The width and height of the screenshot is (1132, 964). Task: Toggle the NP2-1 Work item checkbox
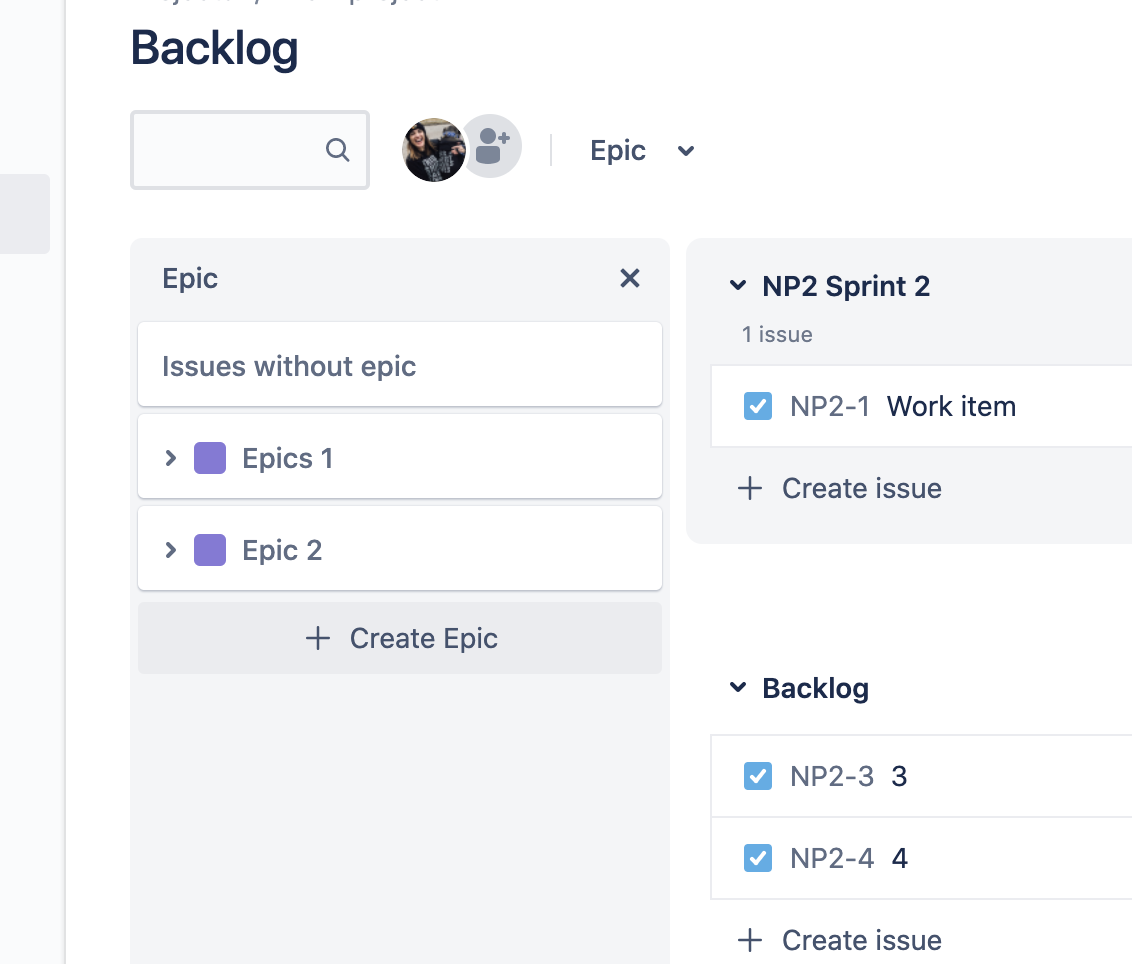[758, 406]
